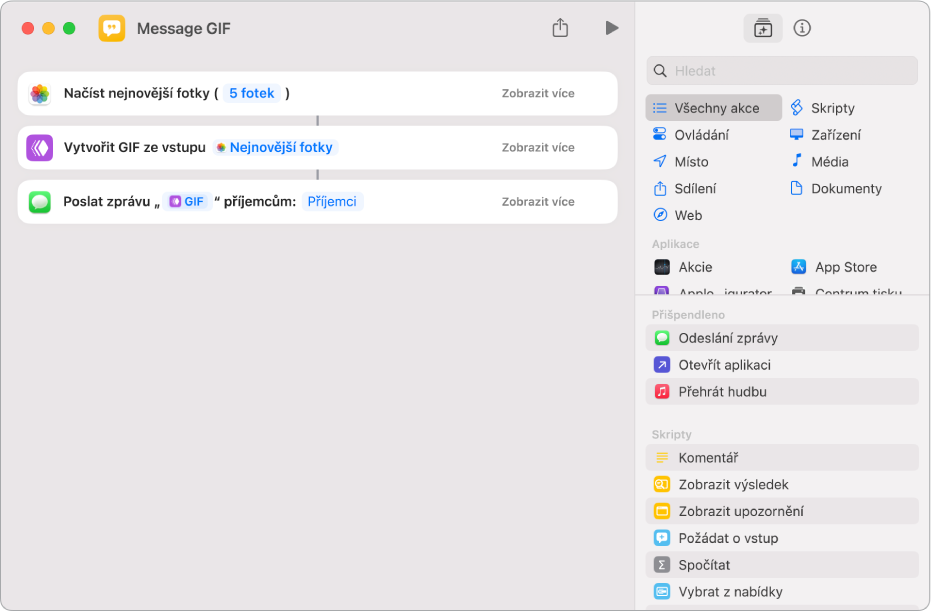Expand the GIF action with Zobrazit více

(538, 148)
